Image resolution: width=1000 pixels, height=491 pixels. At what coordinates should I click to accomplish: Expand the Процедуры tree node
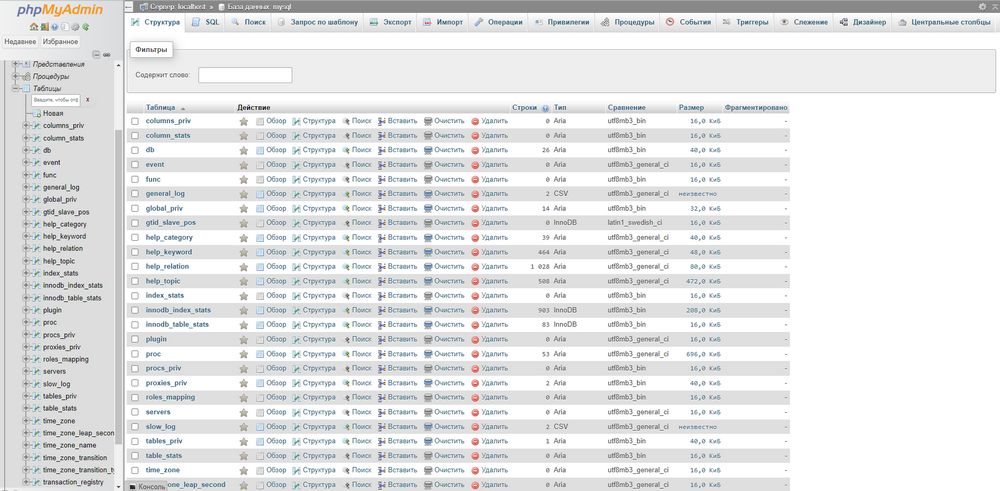point(15,76)
